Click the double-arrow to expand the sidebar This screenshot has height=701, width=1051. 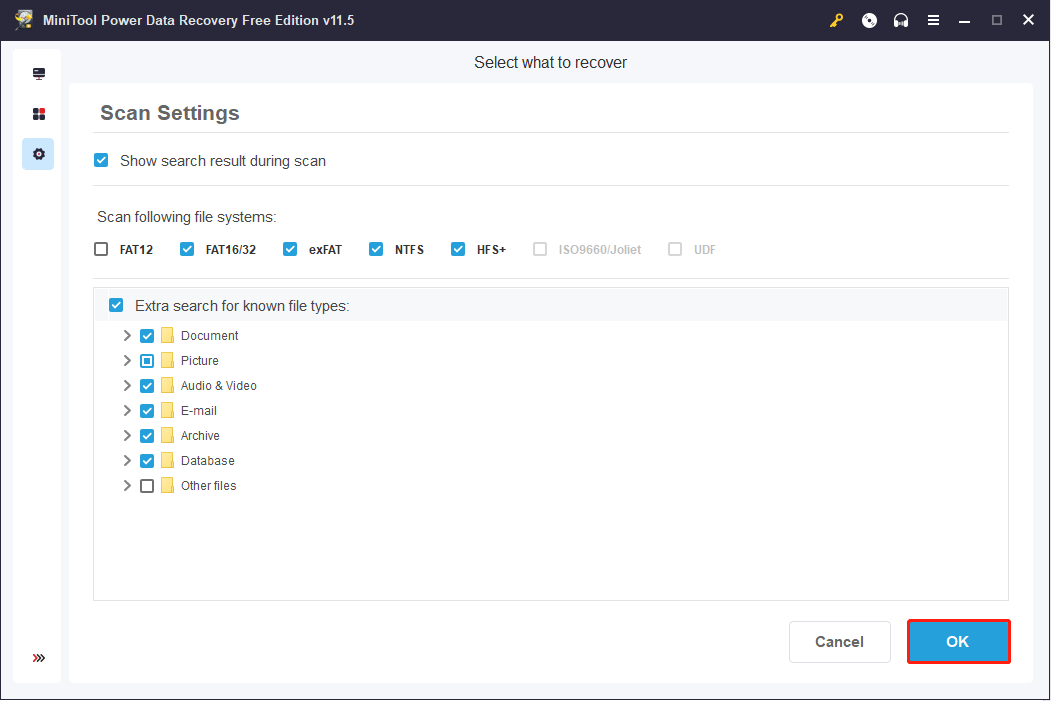click(x=38, y=658)
